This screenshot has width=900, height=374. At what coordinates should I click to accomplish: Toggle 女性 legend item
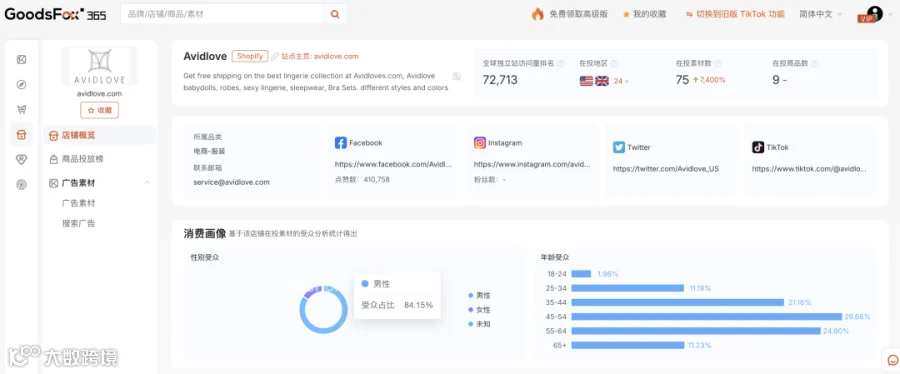click(x=479, y=310)
